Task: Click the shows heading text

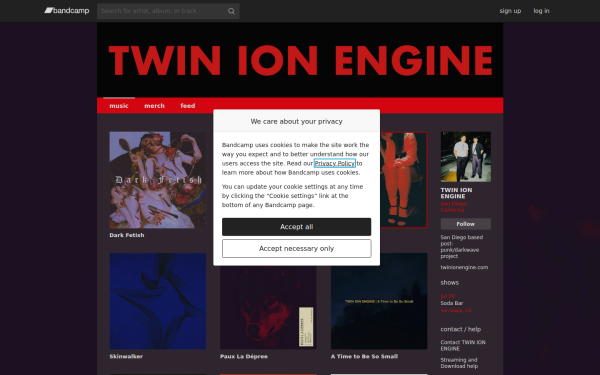Action: pyautogui.click(x=450, y=282)
